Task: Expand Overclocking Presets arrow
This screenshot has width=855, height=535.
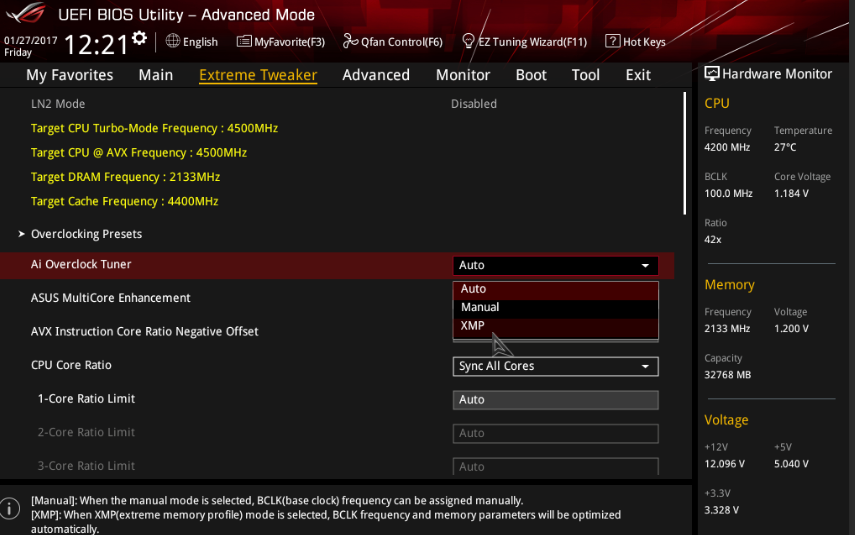Action: click(21, 234)
